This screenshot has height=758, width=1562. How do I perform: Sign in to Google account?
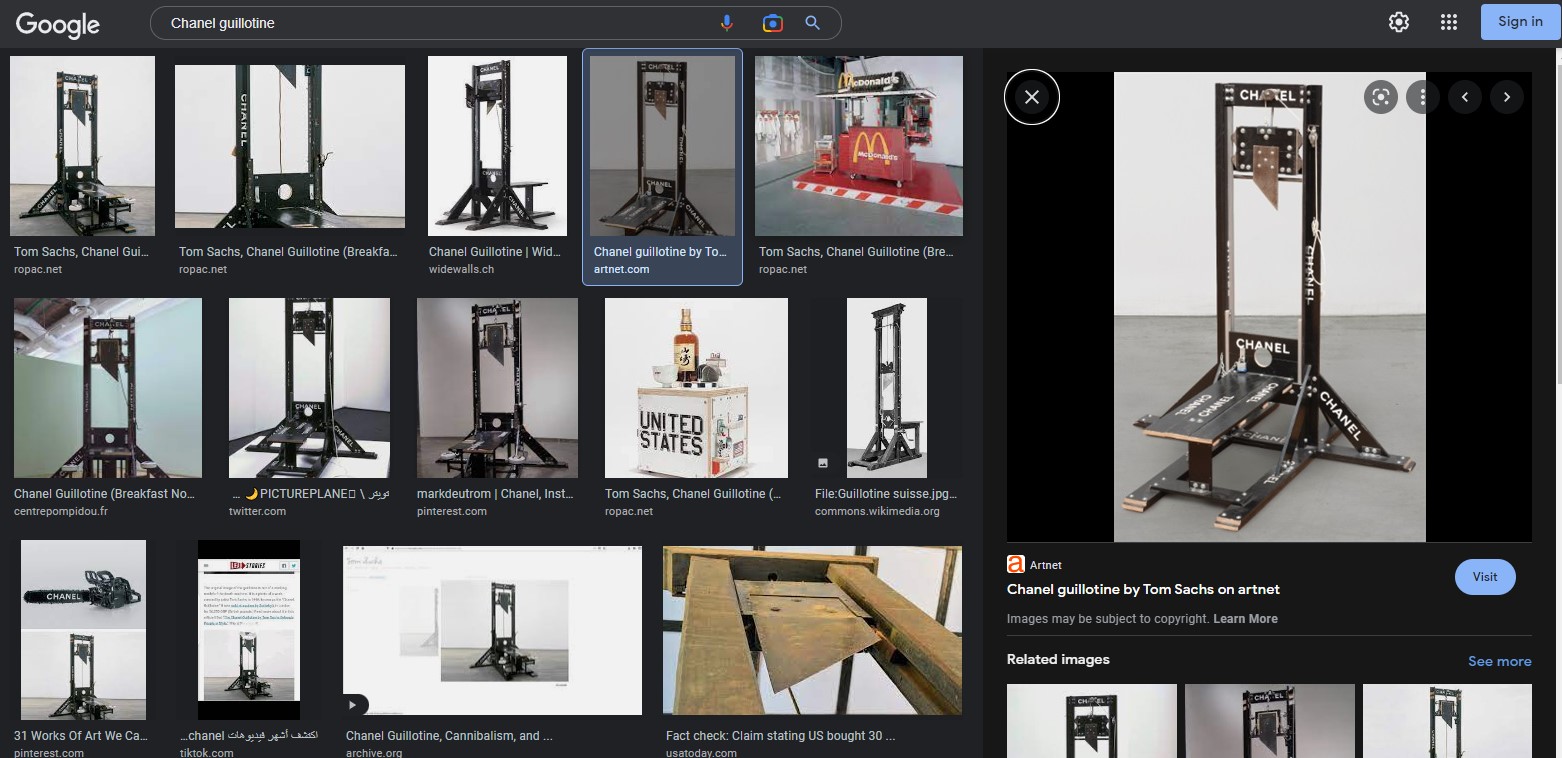click(x=1520, y=22)
